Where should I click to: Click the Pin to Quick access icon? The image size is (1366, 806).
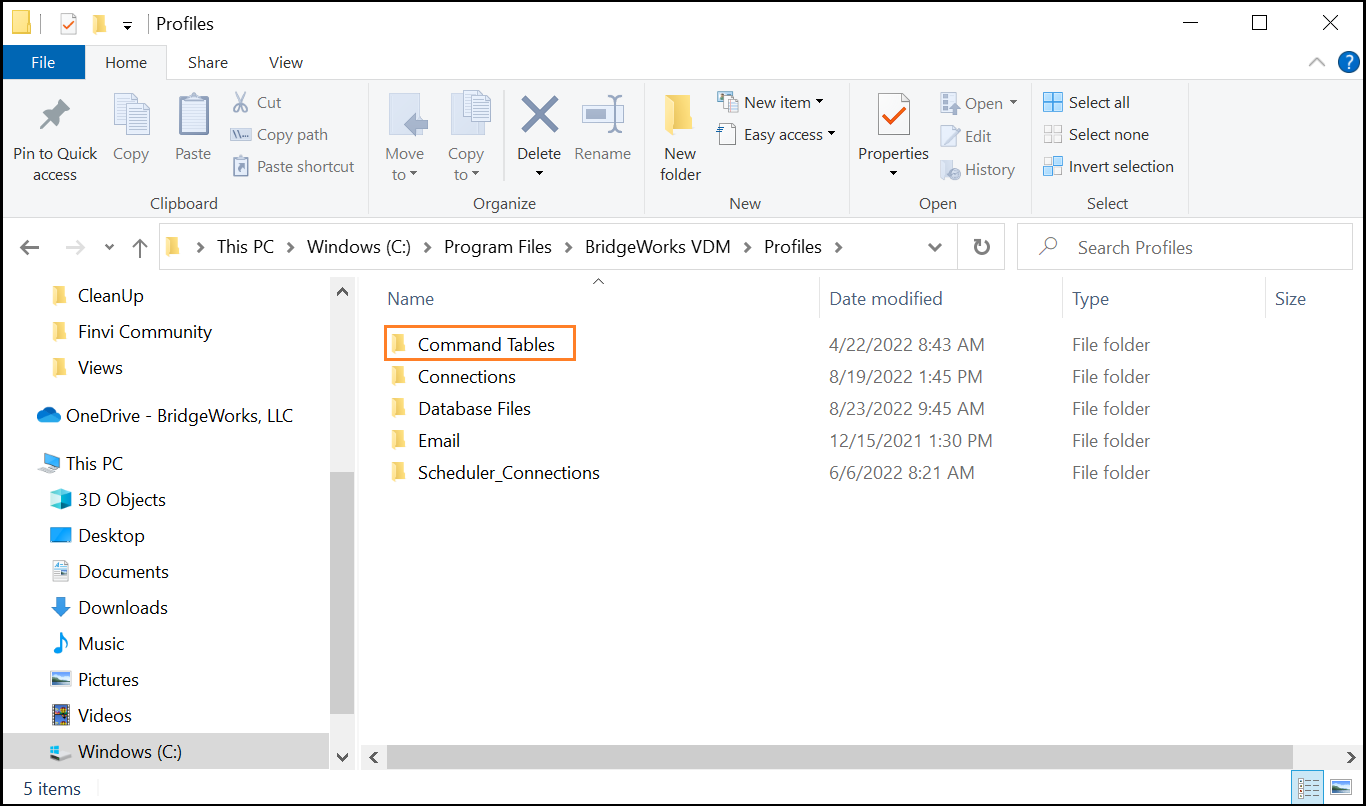click(55, 117)
